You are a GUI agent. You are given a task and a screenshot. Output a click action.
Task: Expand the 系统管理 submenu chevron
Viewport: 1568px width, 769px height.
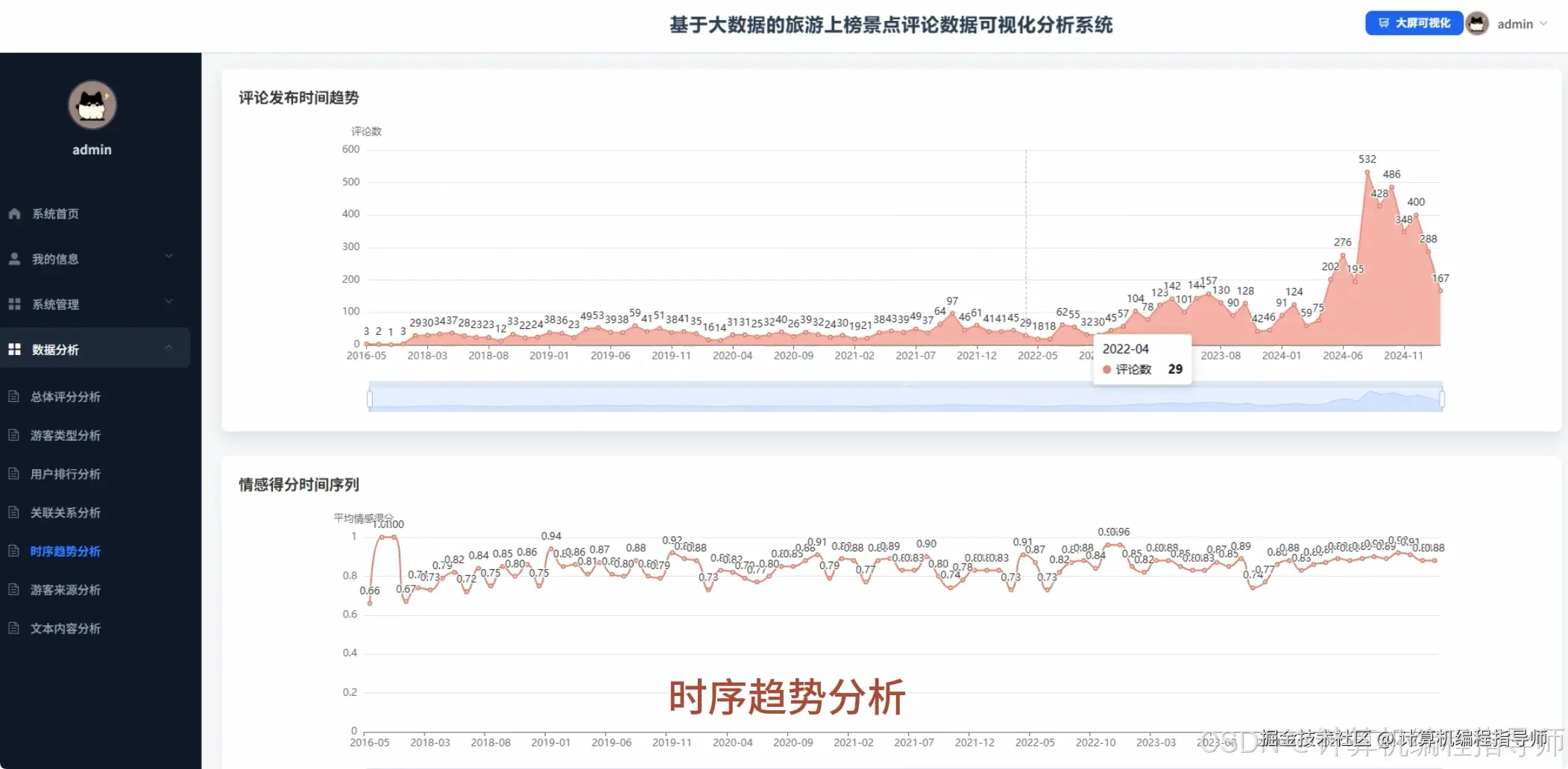pos(169,302)
